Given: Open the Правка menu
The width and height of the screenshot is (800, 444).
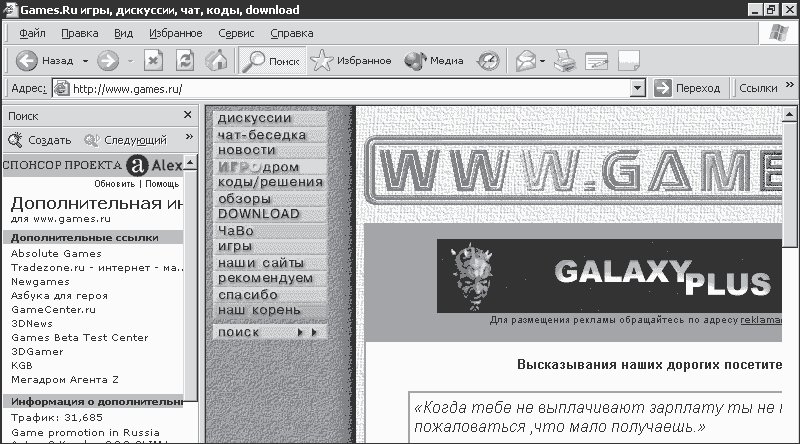Looking at the screenshot, I should [80, 33].
